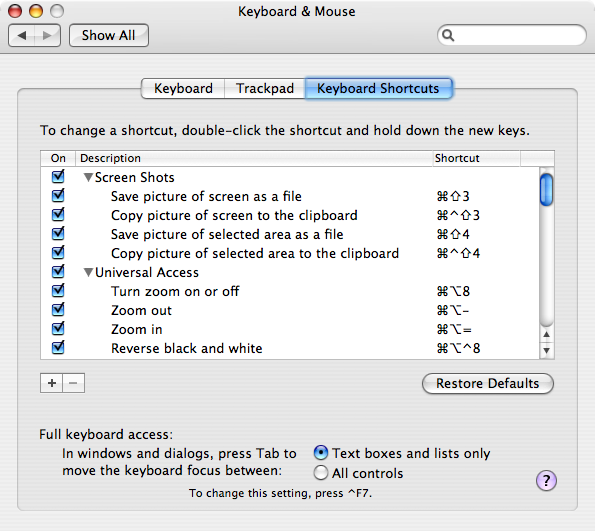Click the On column header
595x531 pixels.
click(58, 158)
